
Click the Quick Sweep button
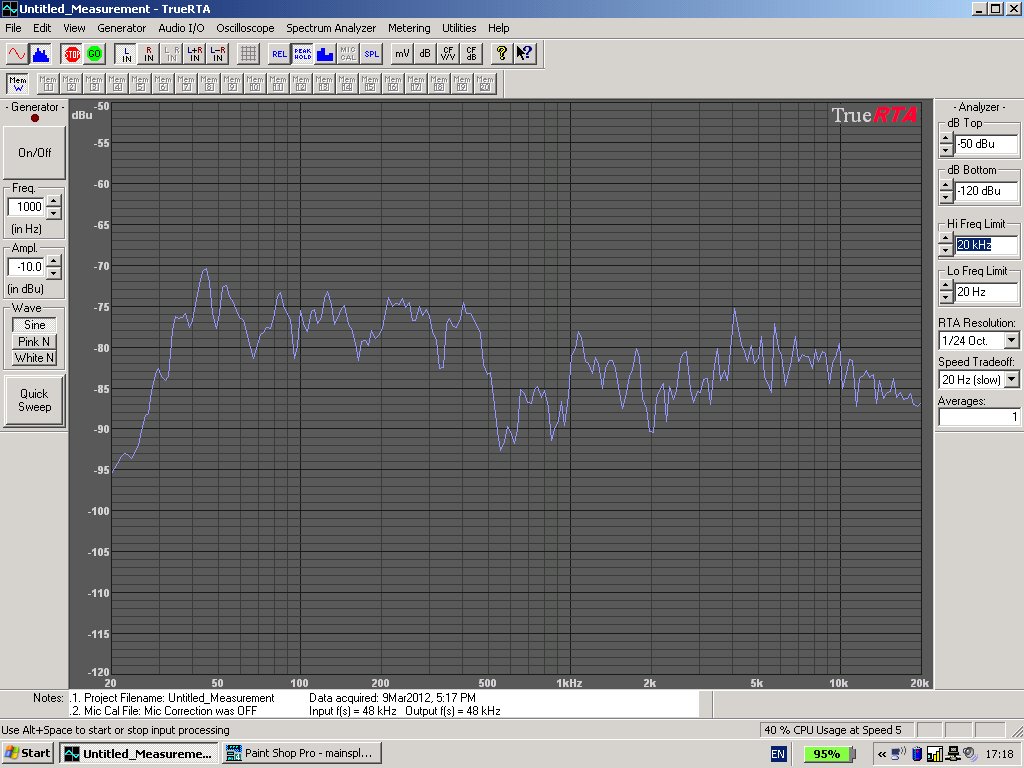click(x=35, y=400)
